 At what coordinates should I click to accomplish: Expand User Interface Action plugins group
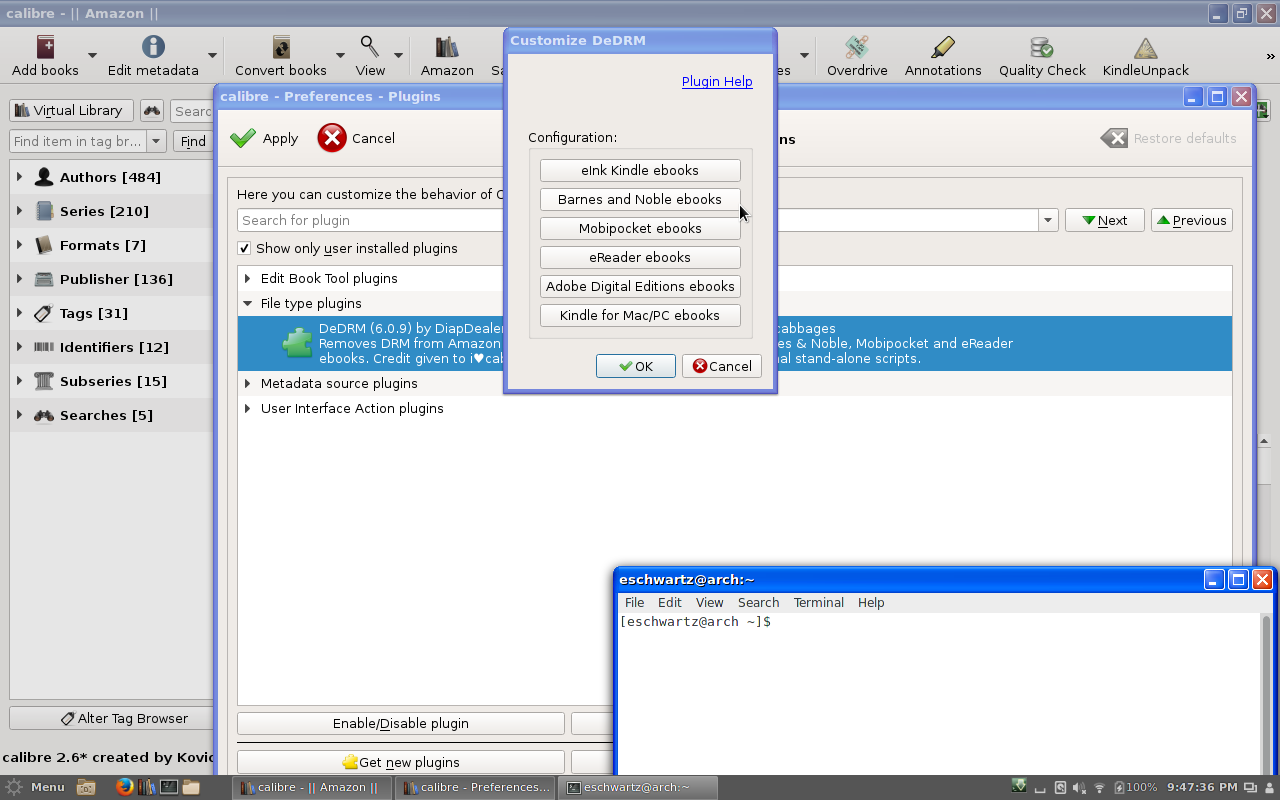click(247, 408)
